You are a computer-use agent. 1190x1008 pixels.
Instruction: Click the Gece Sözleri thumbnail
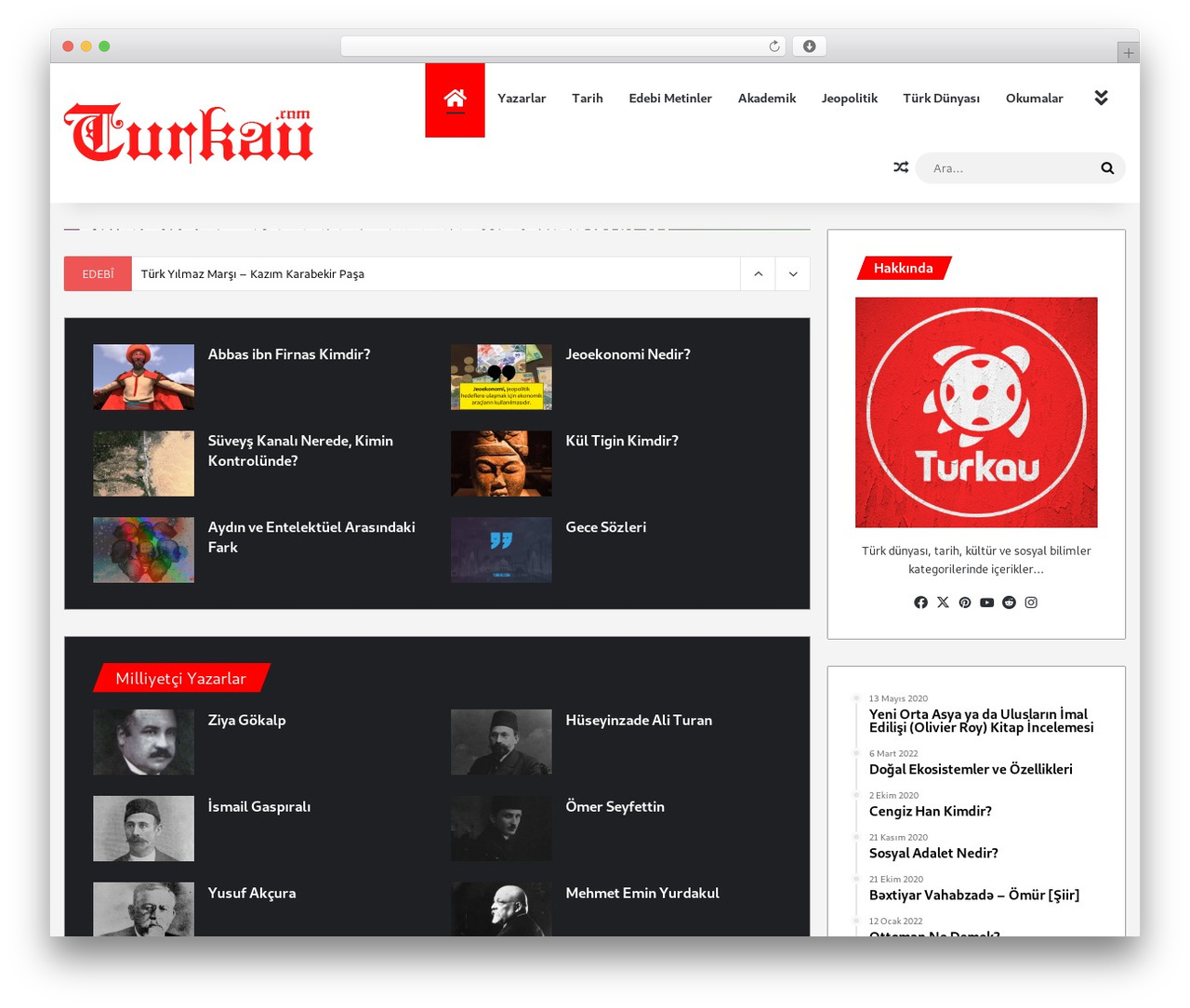tap(501, 550)
